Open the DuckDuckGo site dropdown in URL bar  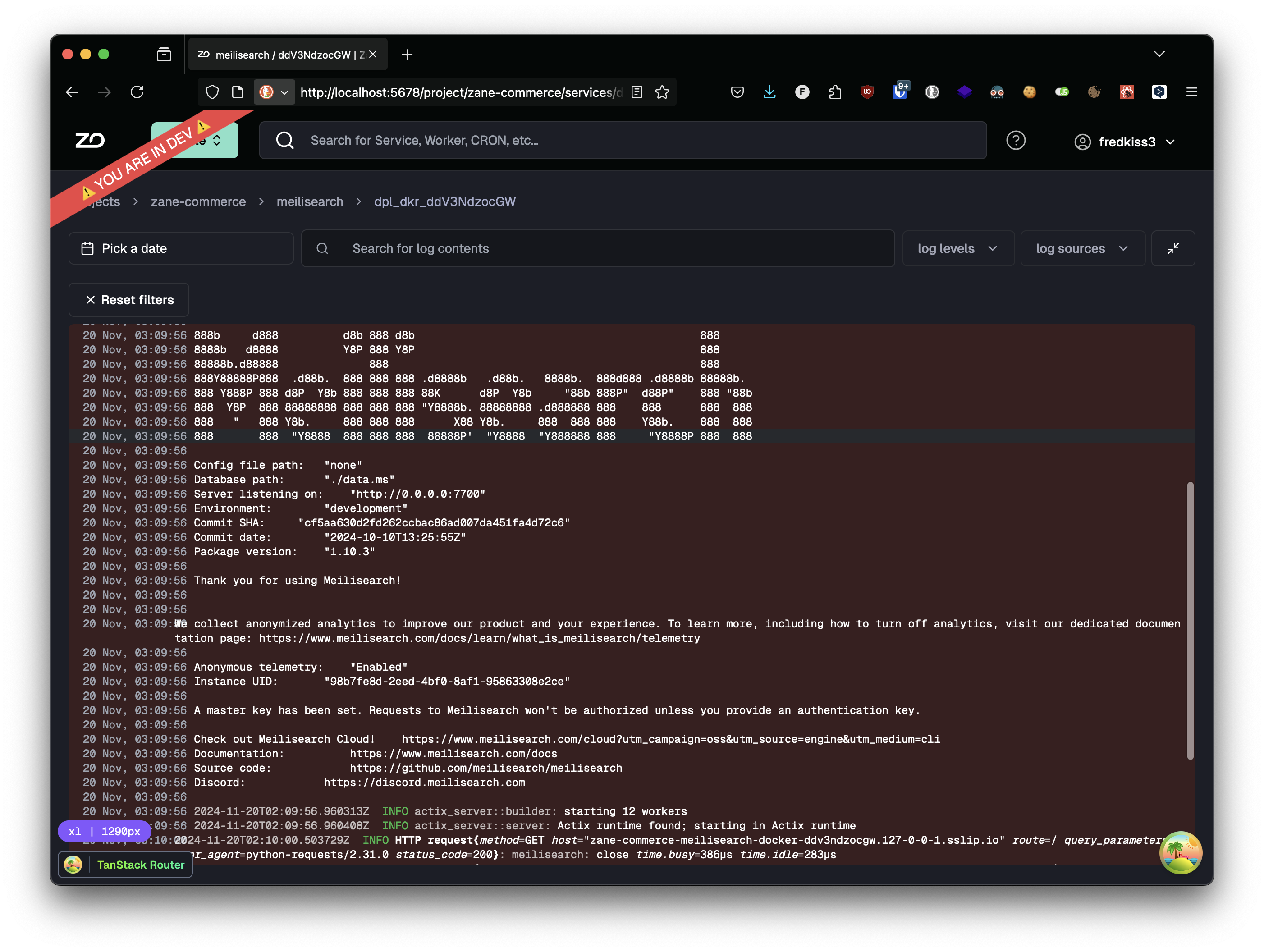click(274, 92)
